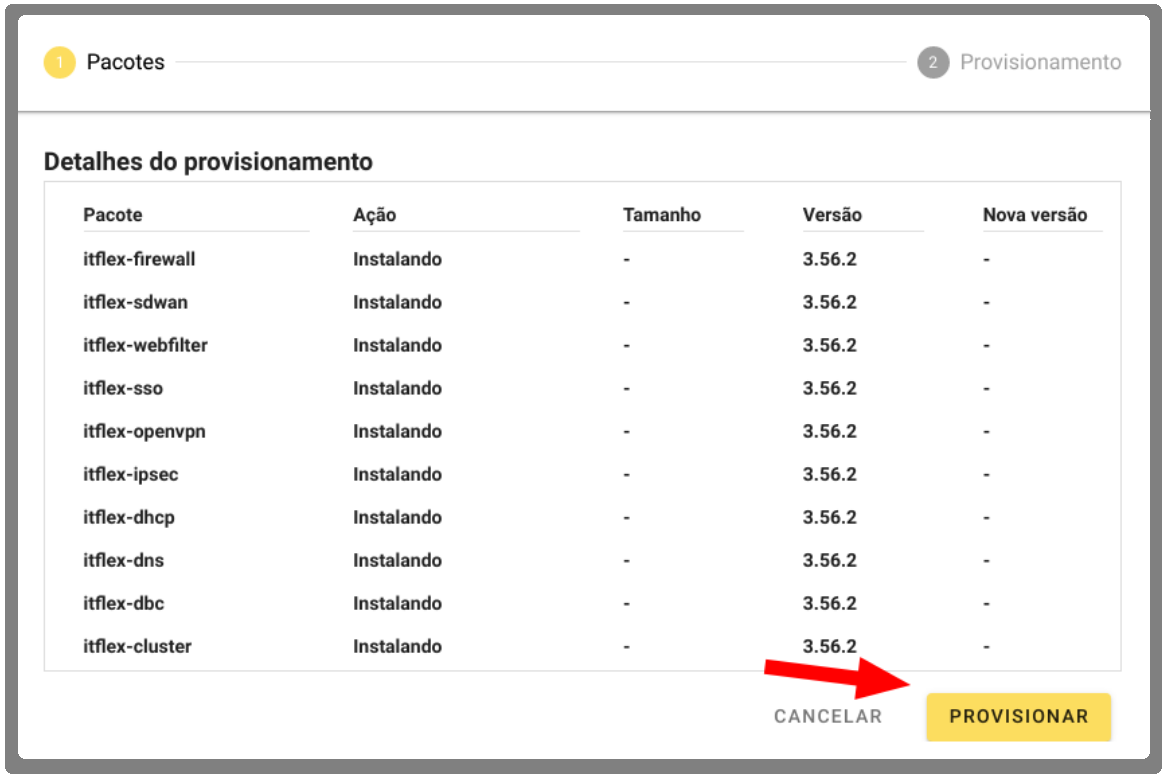Click the CANCELAR button
The width and height of the screenshot is (1172, 781).
click(x=827, y=717)
